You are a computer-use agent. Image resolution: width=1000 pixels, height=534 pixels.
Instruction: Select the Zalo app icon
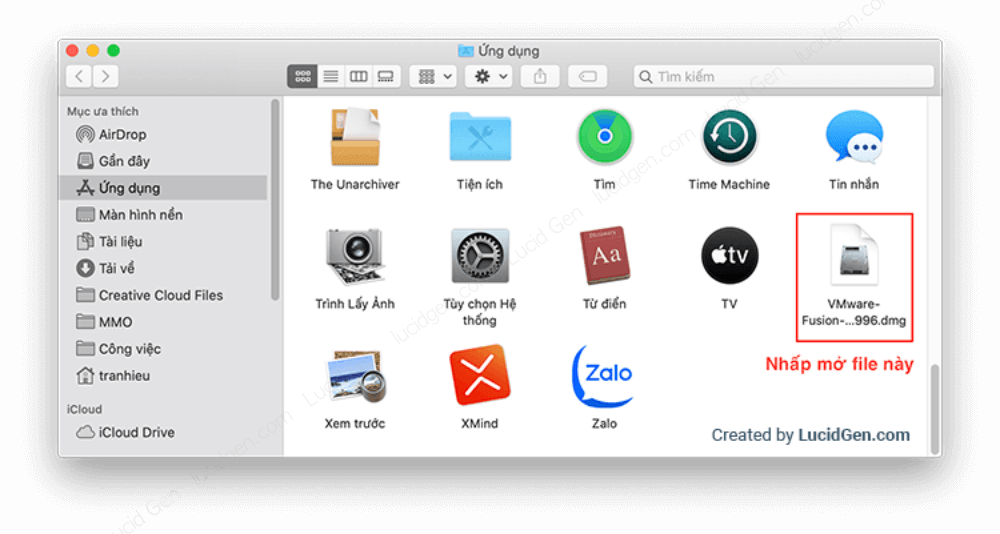click(x=603, y=376)
